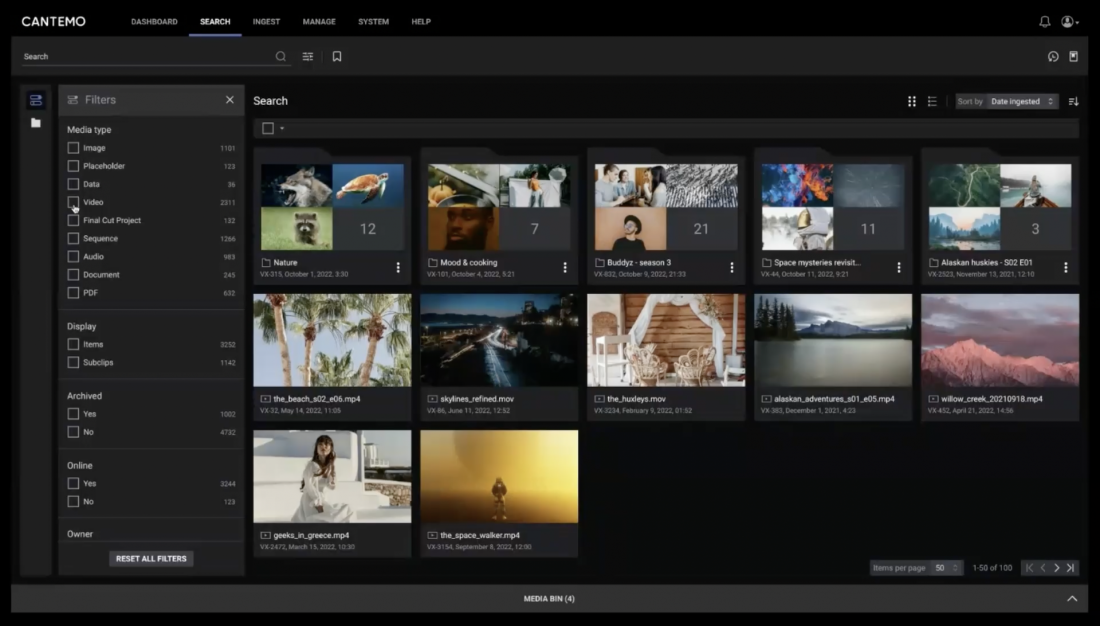Tick the Subclips display checkbox
This screenshot has height=626, width=1100.
[x=73, y=362]
